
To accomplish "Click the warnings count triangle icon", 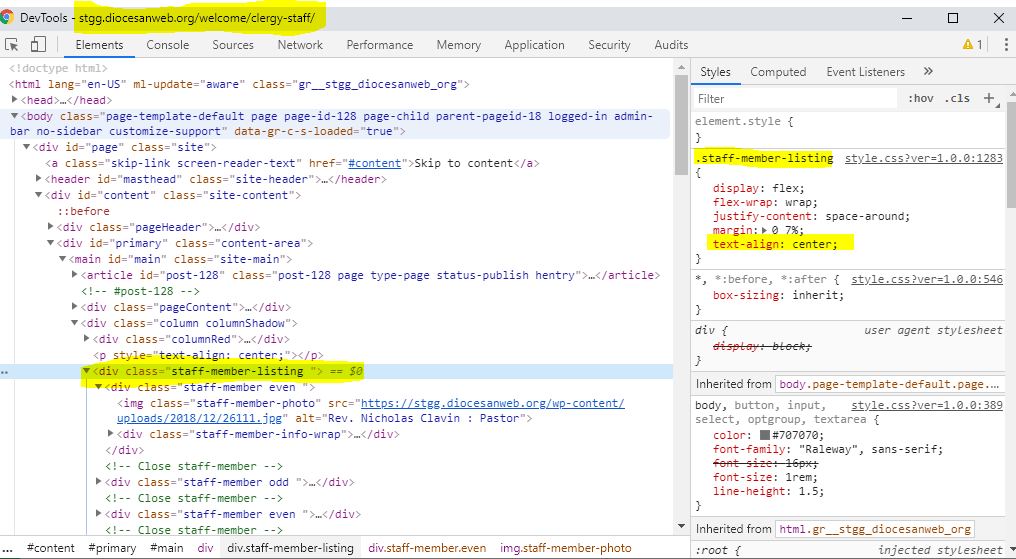I will [x=967, y=45].
